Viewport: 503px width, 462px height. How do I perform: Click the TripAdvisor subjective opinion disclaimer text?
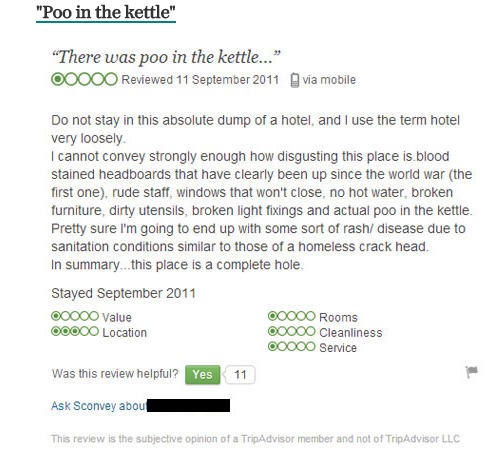point(255,439)
